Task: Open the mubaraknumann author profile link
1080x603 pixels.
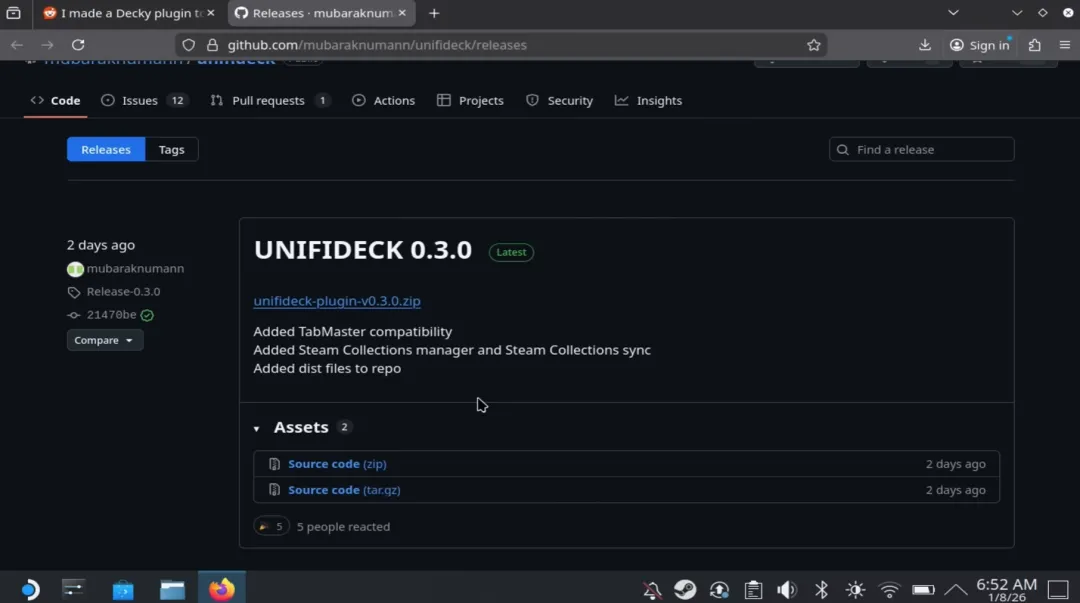Action: (x=135, y=269)
